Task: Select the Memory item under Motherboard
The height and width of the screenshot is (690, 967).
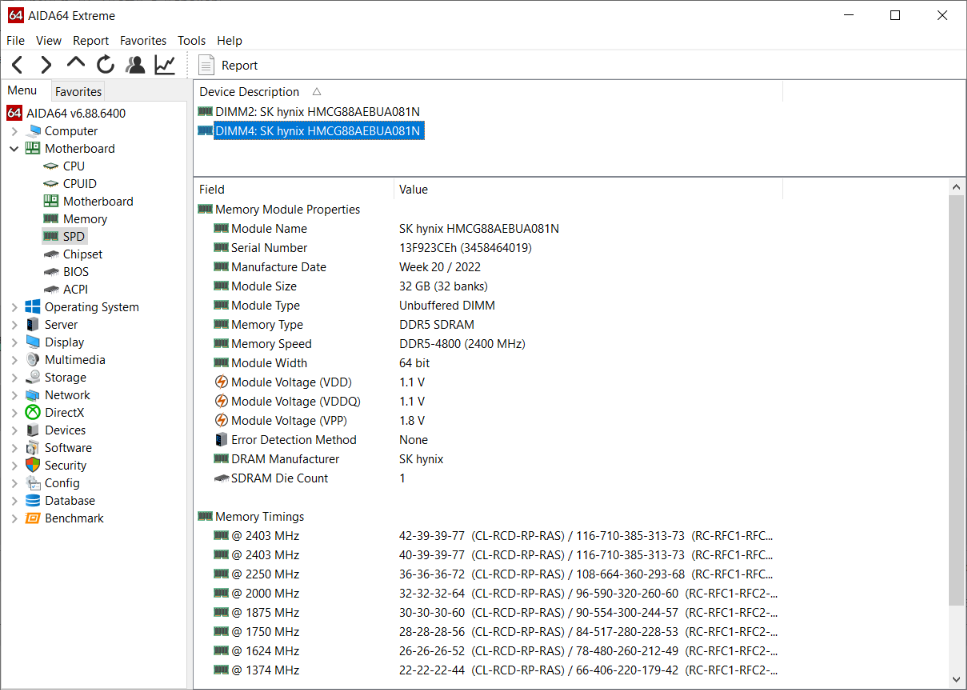Action: [84, 219]
